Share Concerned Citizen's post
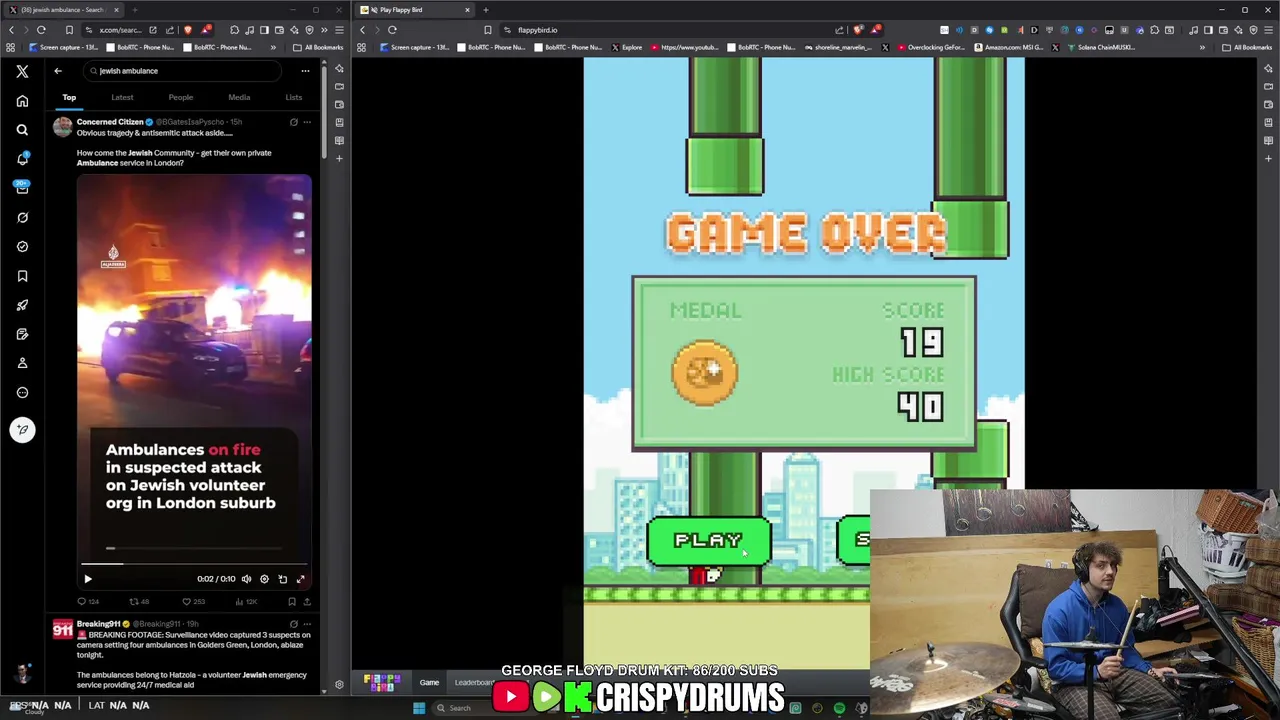1280x720 pixels. coord(307,602)
